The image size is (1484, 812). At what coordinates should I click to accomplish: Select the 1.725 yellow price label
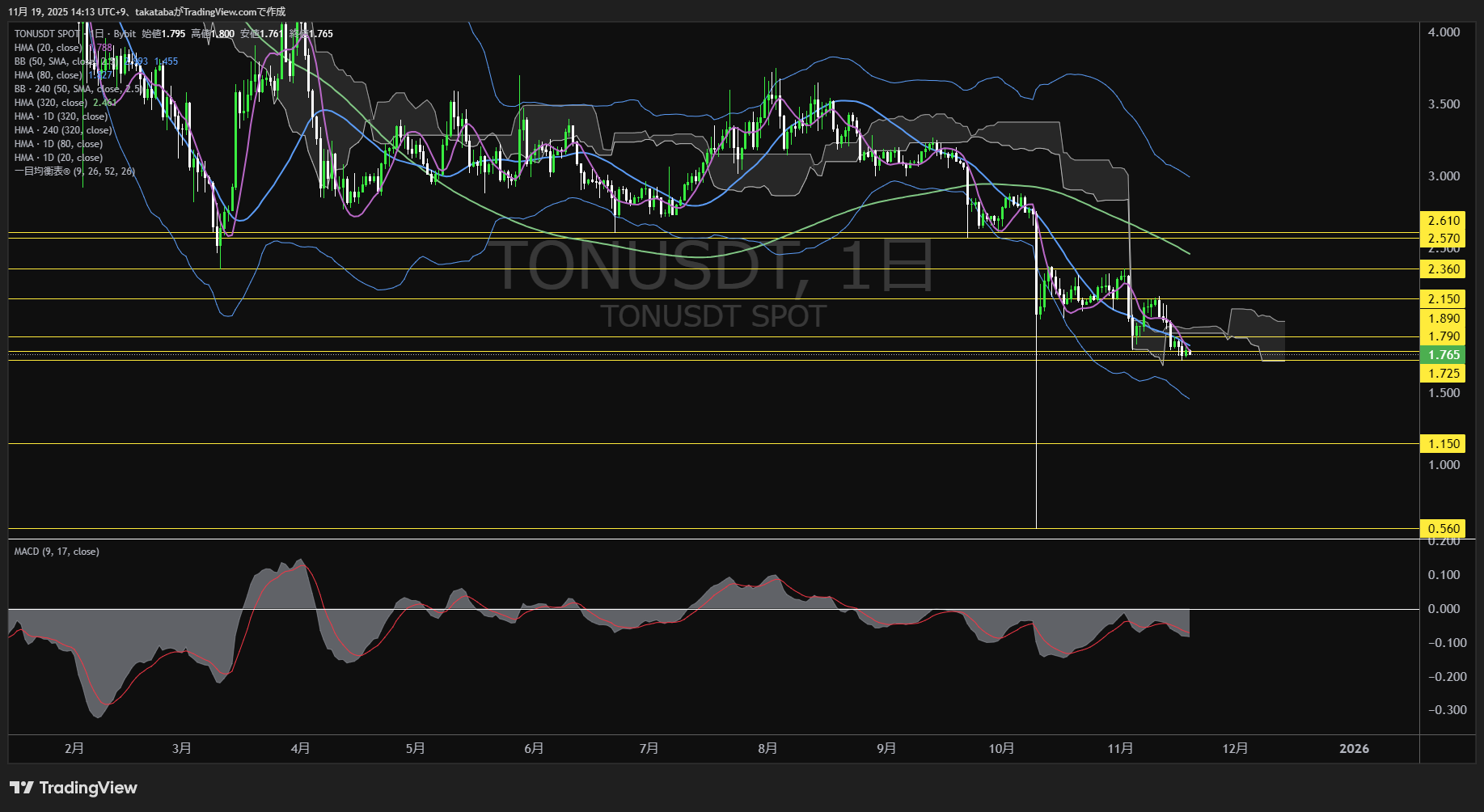tap(1443, 374)
